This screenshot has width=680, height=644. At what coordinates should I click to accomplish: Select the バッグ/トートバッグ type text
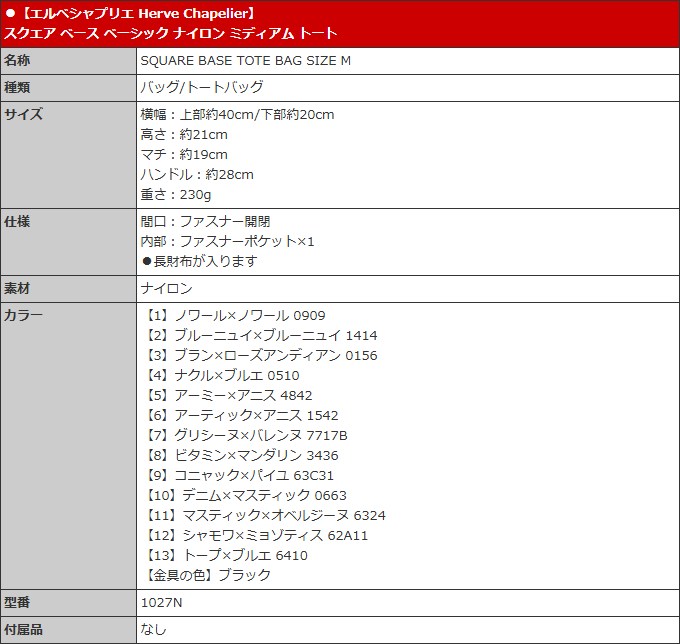(x=201, y=87)
